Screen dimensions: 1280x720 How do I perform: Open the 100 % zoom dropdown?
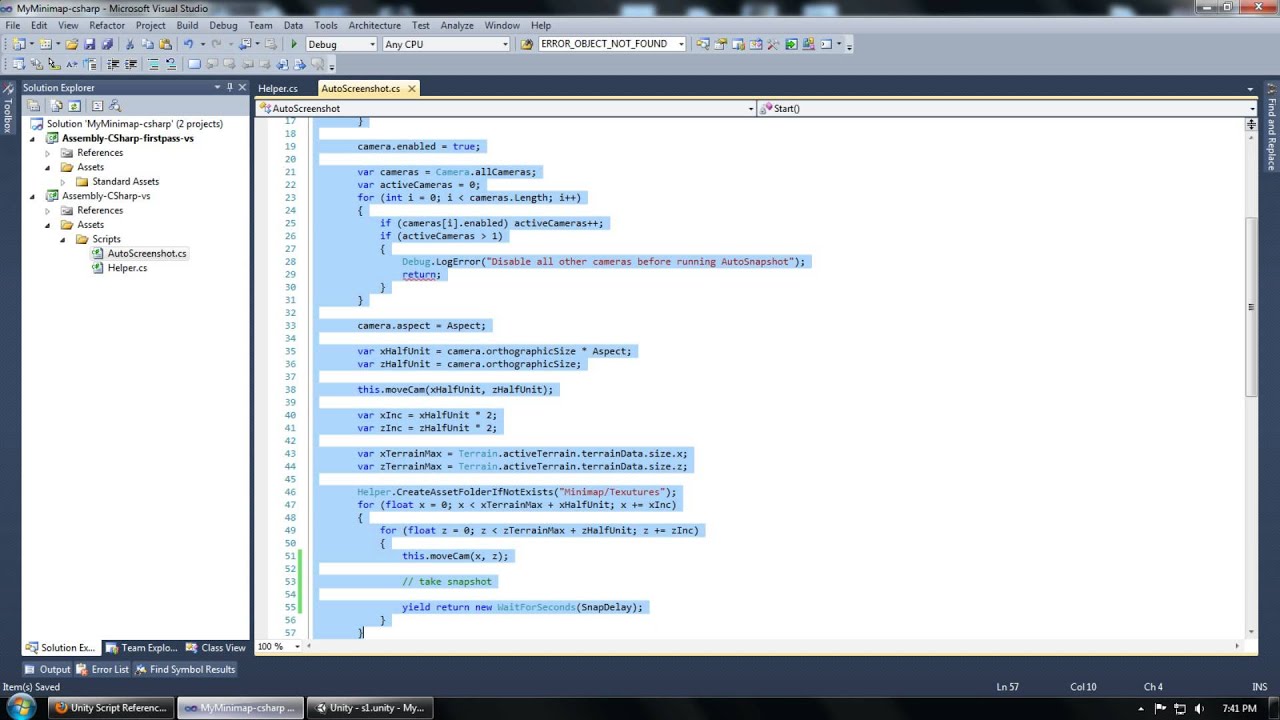point(296,647)
